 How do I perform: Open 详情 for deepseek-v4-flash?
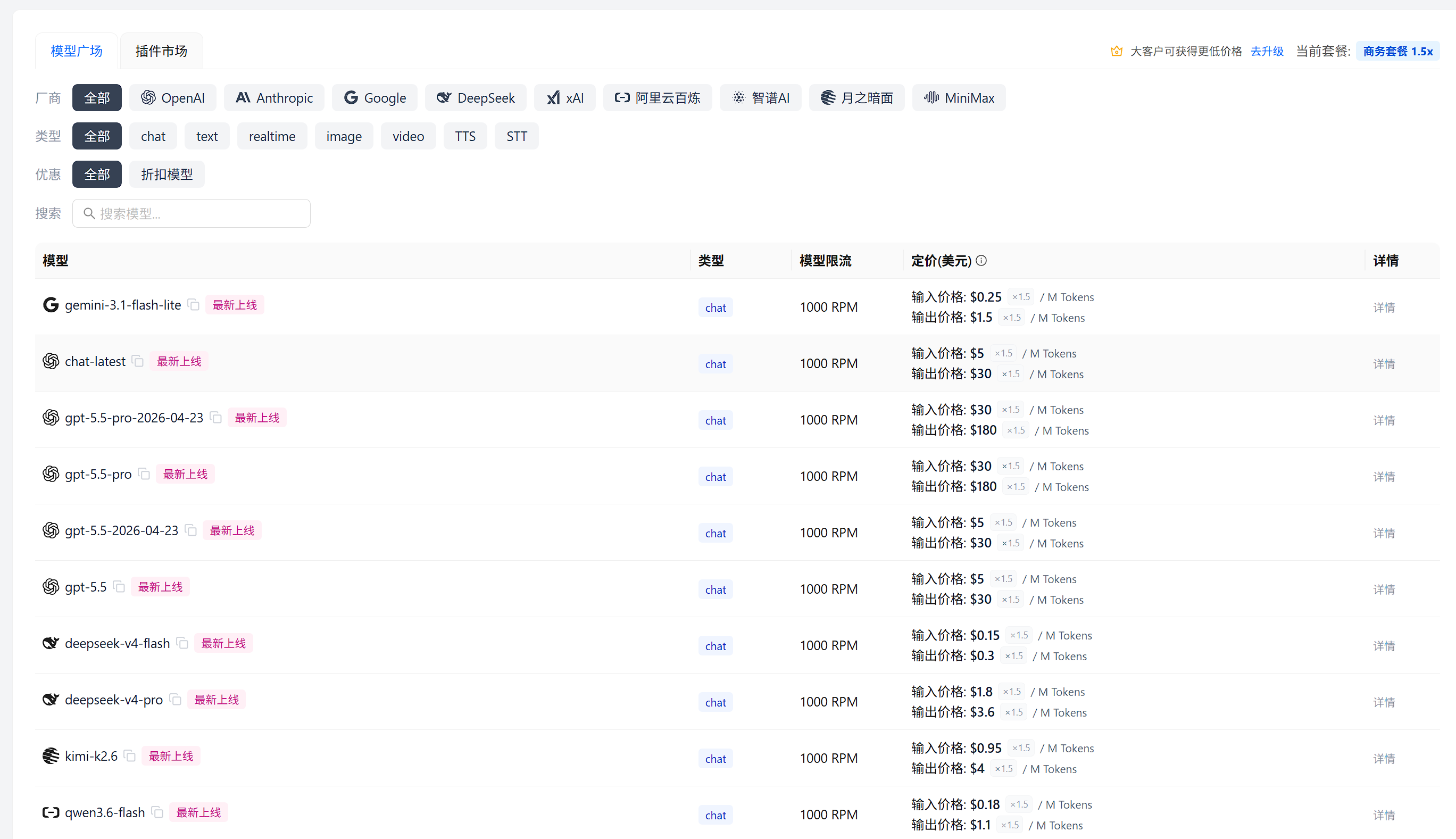pyautogui.click(x=1384, y=646)
